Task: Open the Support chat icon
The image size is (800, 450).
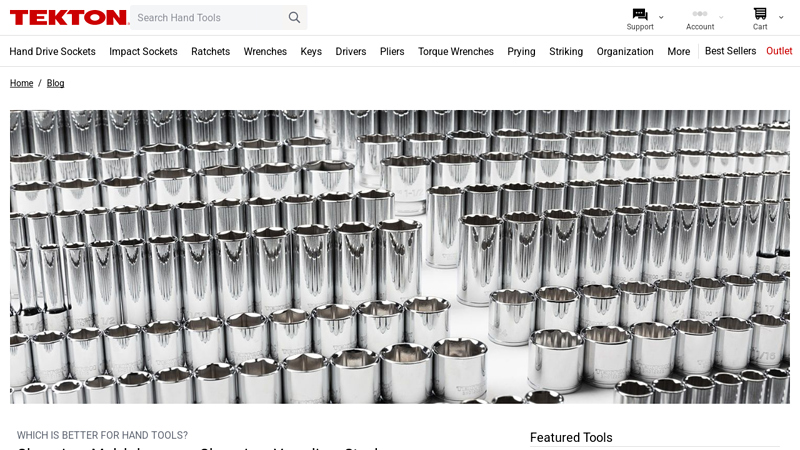Action: [x=640, y=14]
